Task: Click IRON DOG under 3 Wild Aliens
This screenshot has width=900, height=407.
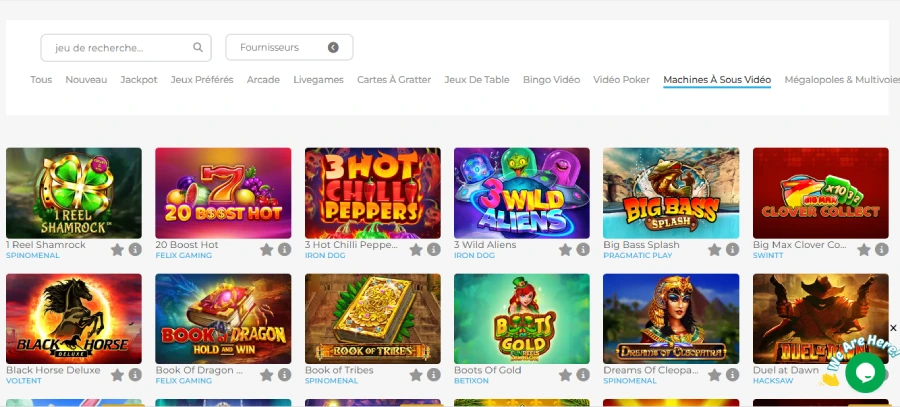Action: click(x=474, y=255)
